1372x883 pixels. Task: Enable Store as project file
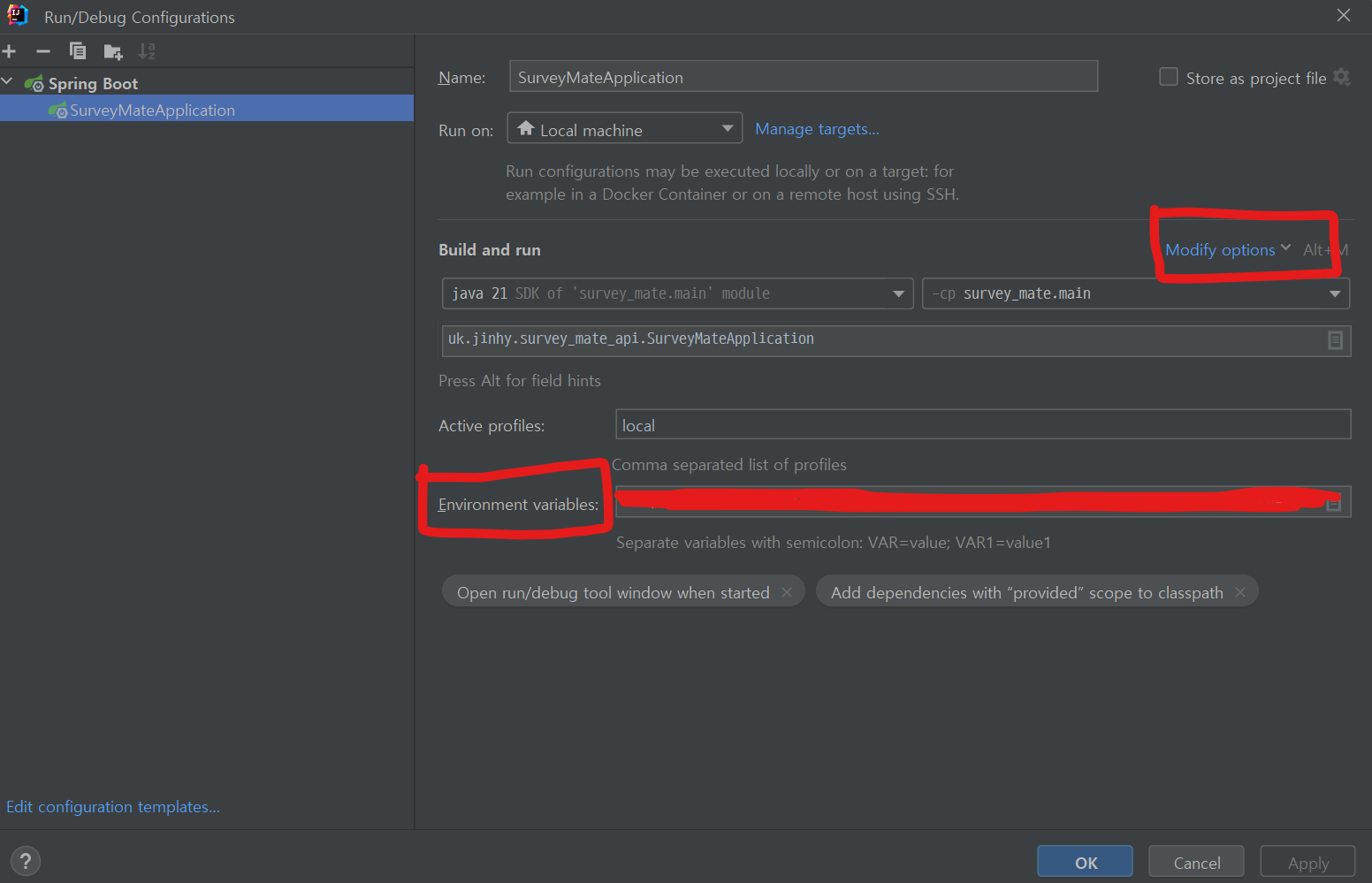pos(1169,77)
